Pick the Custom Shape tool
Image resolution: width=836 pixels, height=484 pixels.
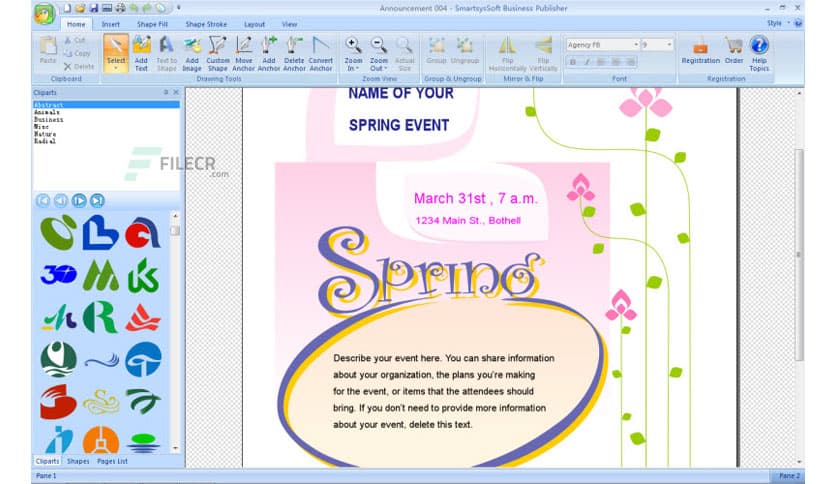click(x=218, y=53)
